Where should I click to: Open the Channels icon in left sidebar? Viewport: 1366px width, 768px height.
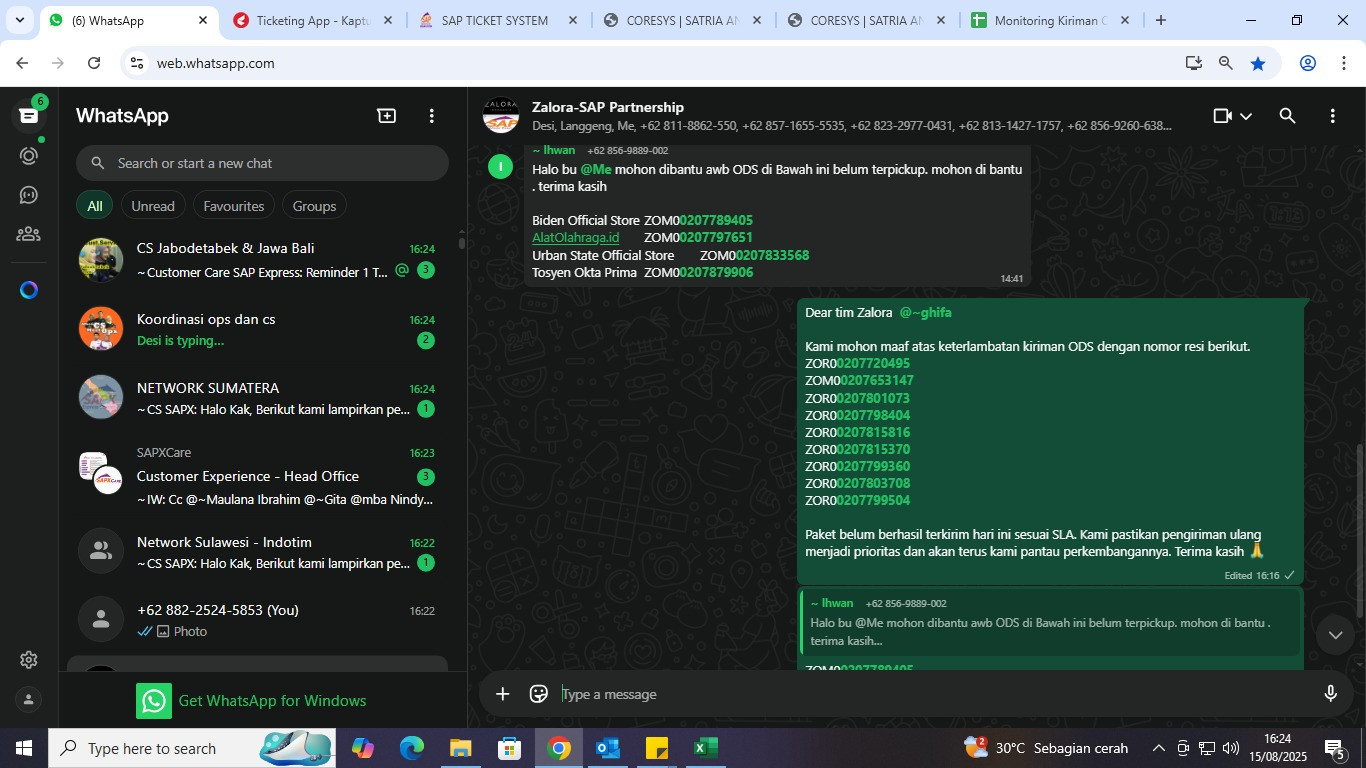click(28, 195)
